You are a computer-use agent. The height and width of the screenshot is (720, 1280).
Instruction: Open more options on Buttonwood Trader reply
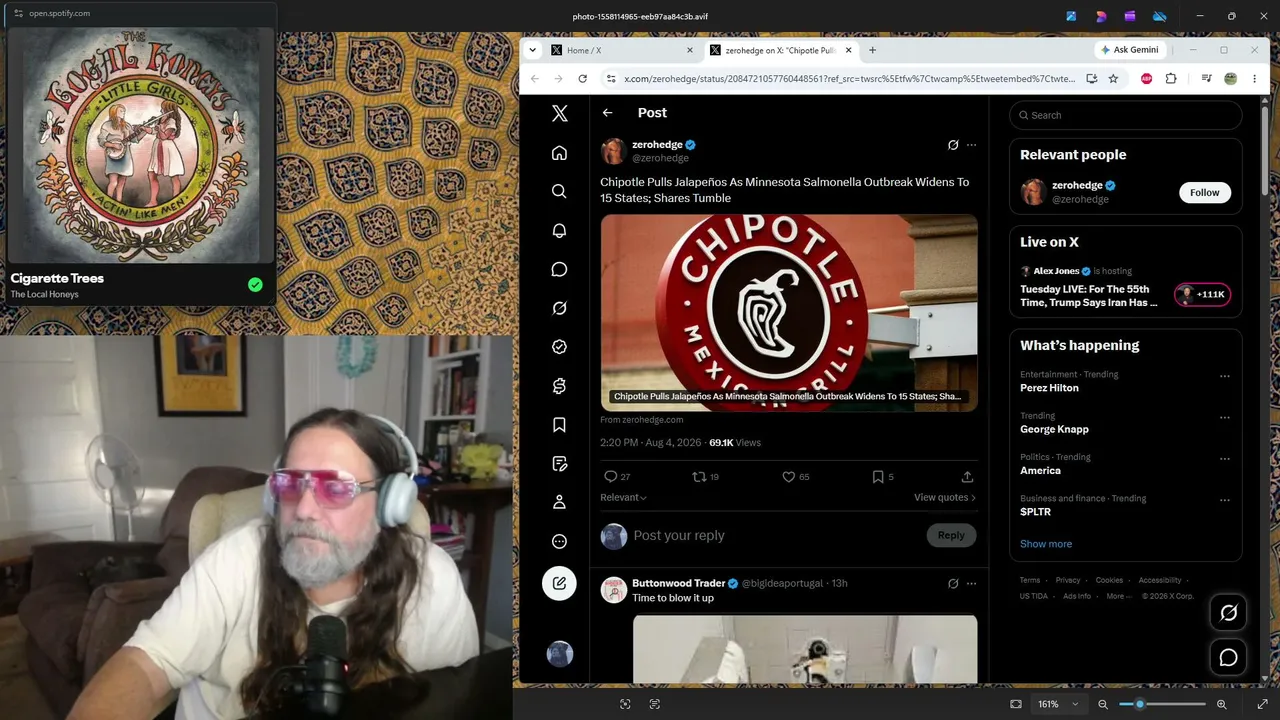[x=971, y=583]
